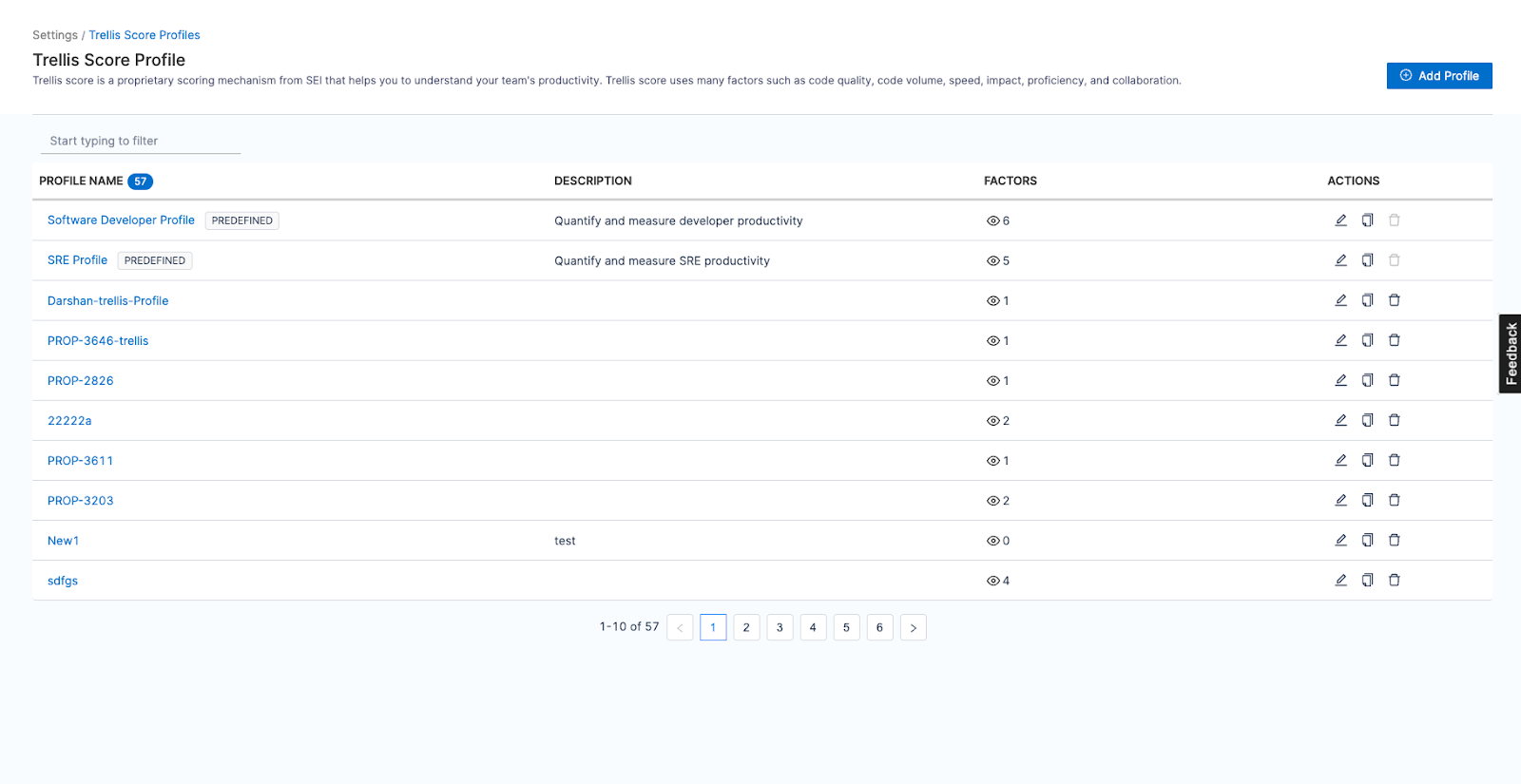Edit profile PROP-2826
Image resolution: width=1521 pixels, height=784 pixels.
(x=1340, y=380)
